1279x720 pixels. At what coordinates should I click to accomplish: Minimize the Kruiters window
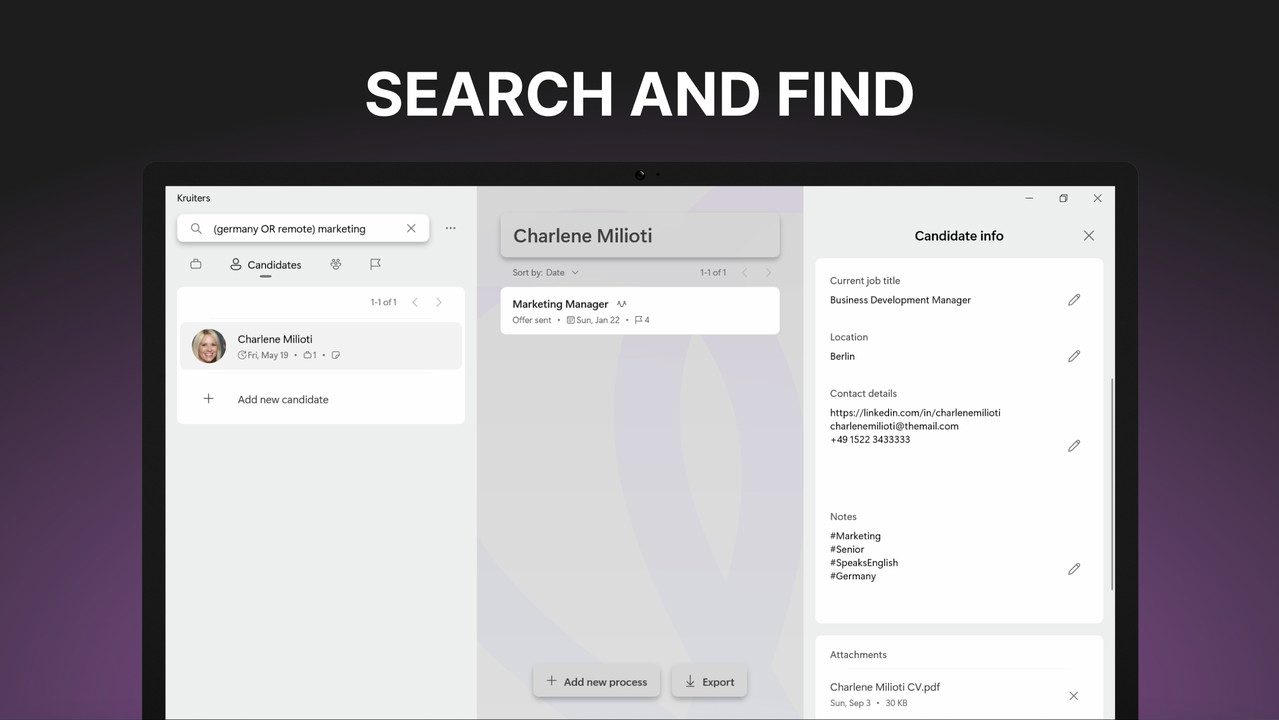pyautogui.click(x=1030, y=198)
